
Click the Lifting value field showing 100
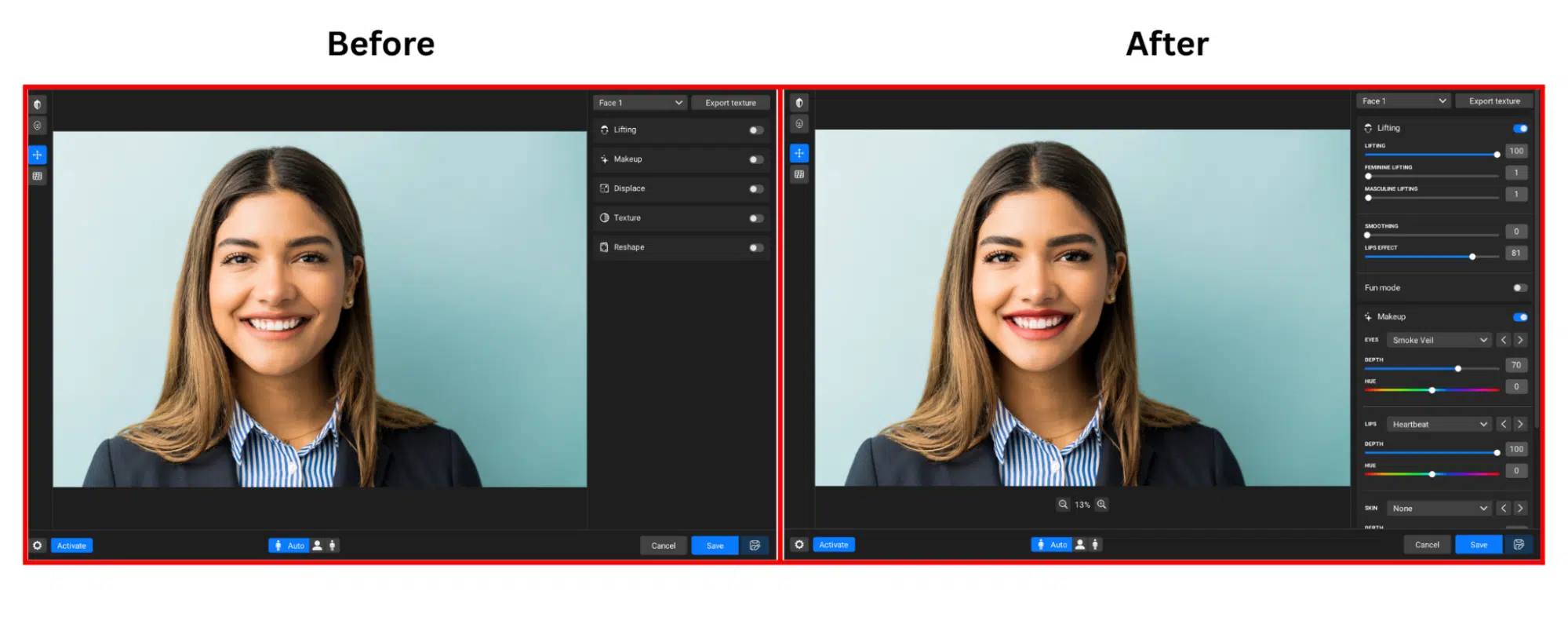(x=1516, y=152)
